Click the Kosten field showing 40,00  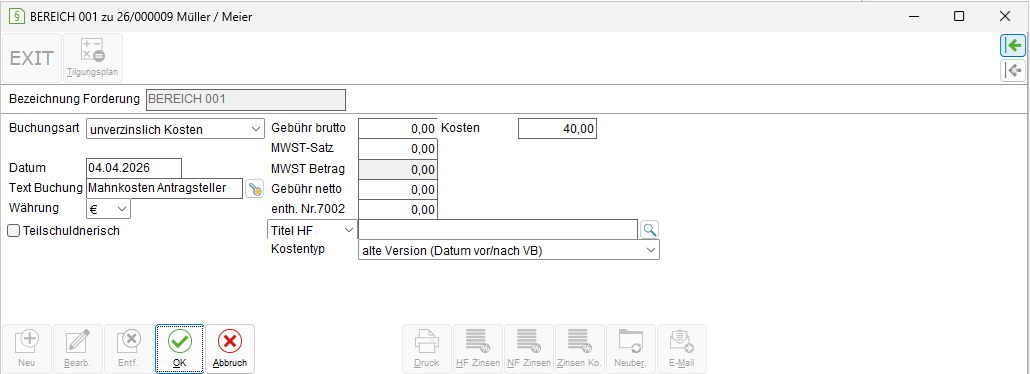coord(558,129)
